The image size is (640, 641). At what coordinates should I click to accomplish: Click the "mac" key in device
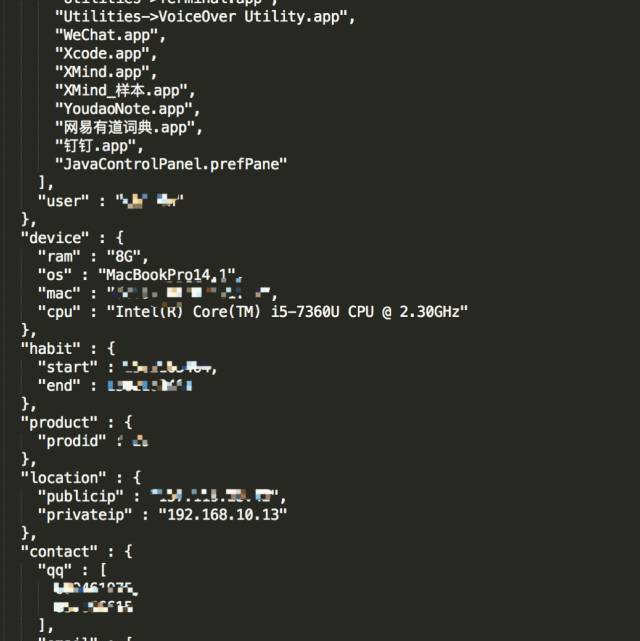59,294
